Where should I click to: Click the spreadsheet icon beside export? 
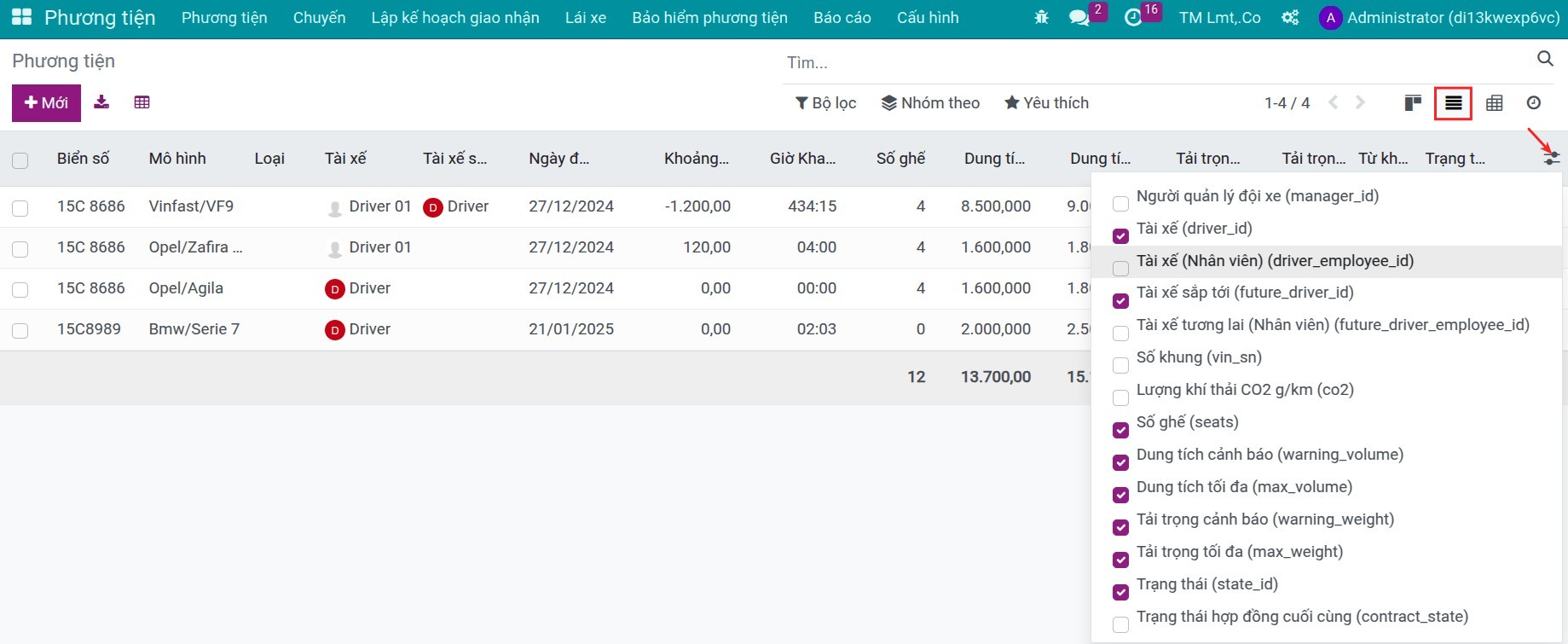[x=142, y=102]
